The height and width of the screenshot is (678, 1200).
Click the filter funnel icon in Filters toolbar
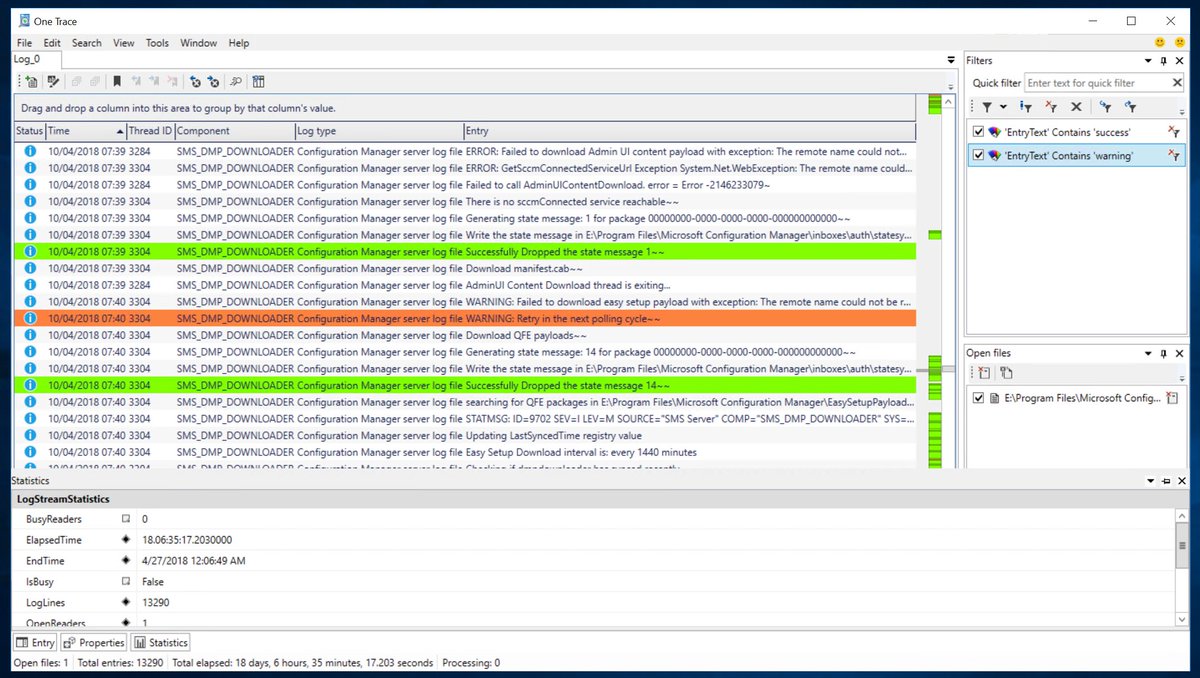point(988,106)
